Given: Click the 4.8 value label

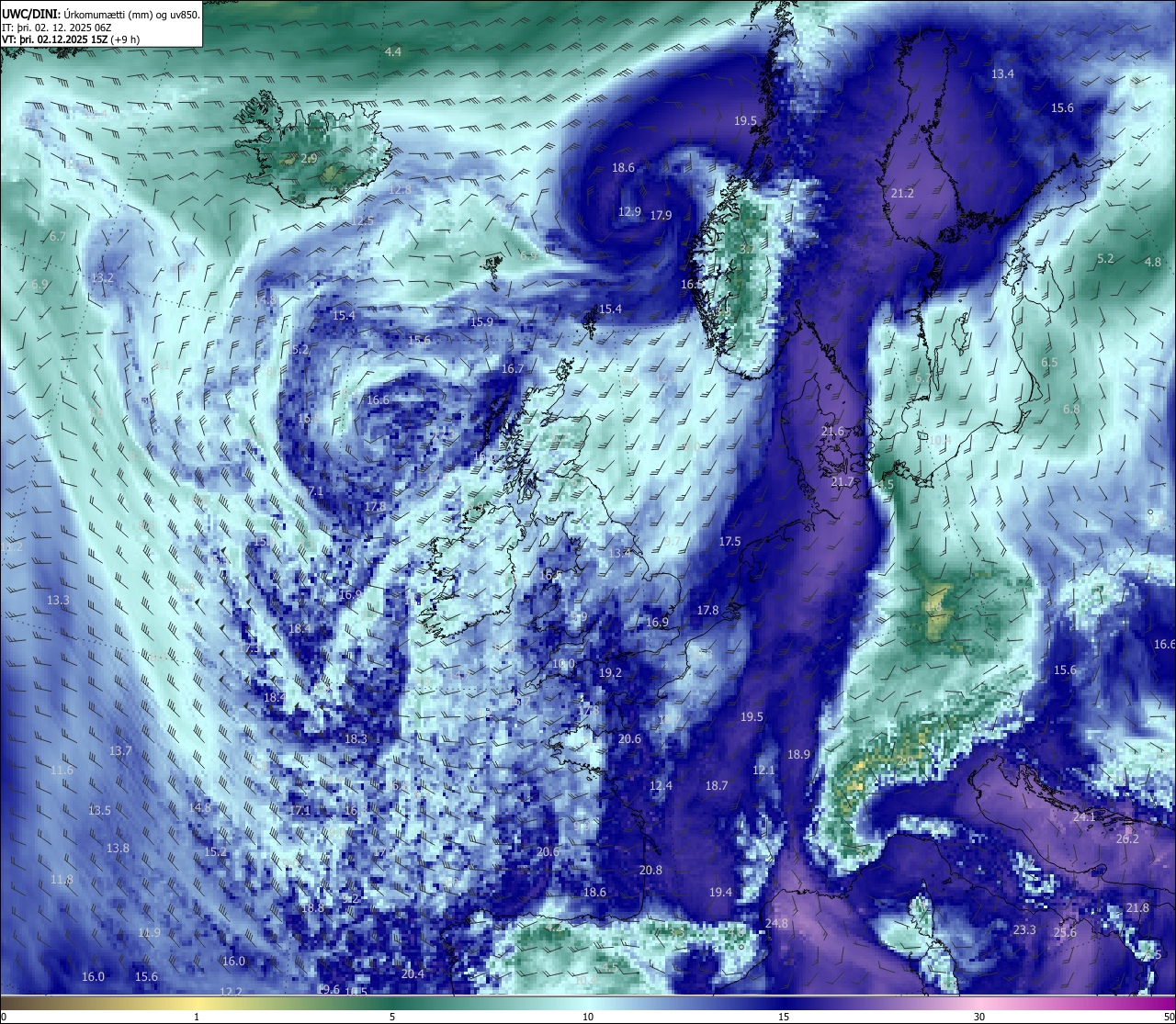Looking at the screenshot, I should (1153, 262).
